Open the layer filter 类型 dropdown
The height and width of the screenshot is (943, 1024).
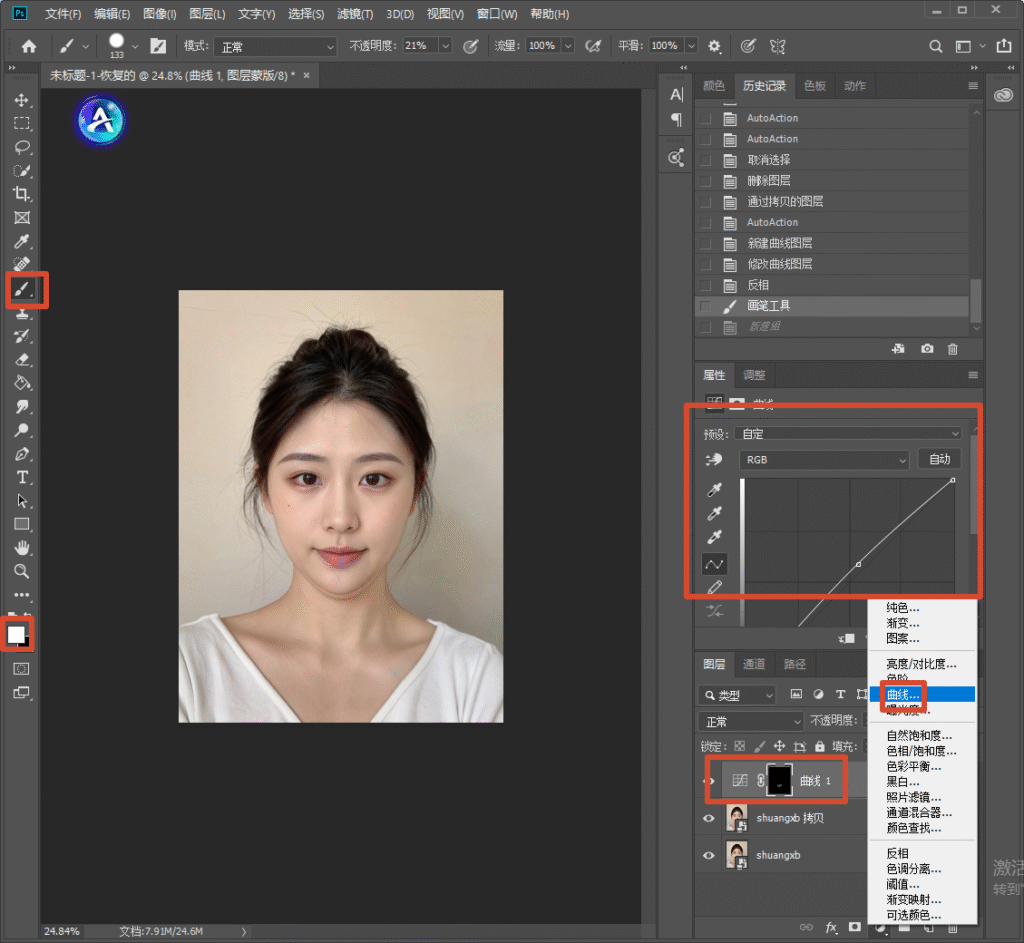coord(737,695)
